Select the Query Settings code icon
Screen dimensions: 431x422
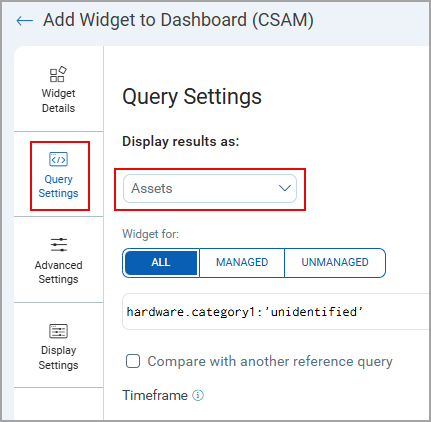[58, 159]
